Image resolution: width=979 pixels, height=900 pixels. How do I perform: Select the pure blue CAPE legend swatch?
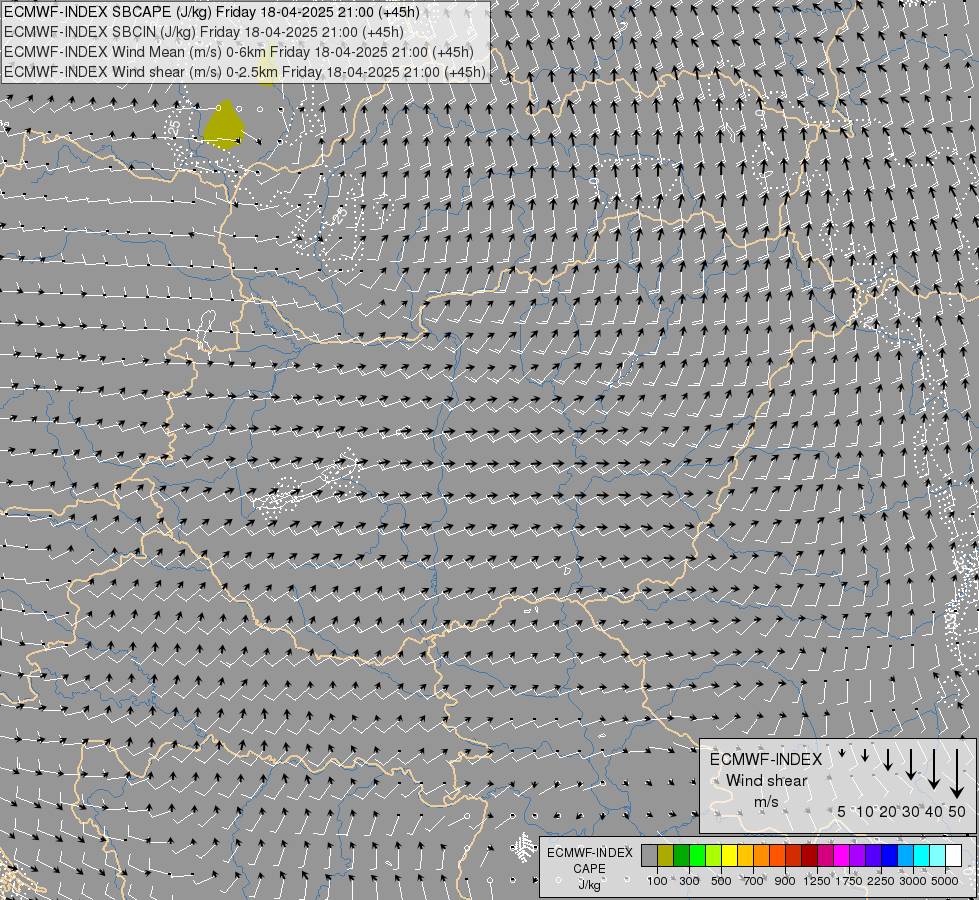coord(890,856)
